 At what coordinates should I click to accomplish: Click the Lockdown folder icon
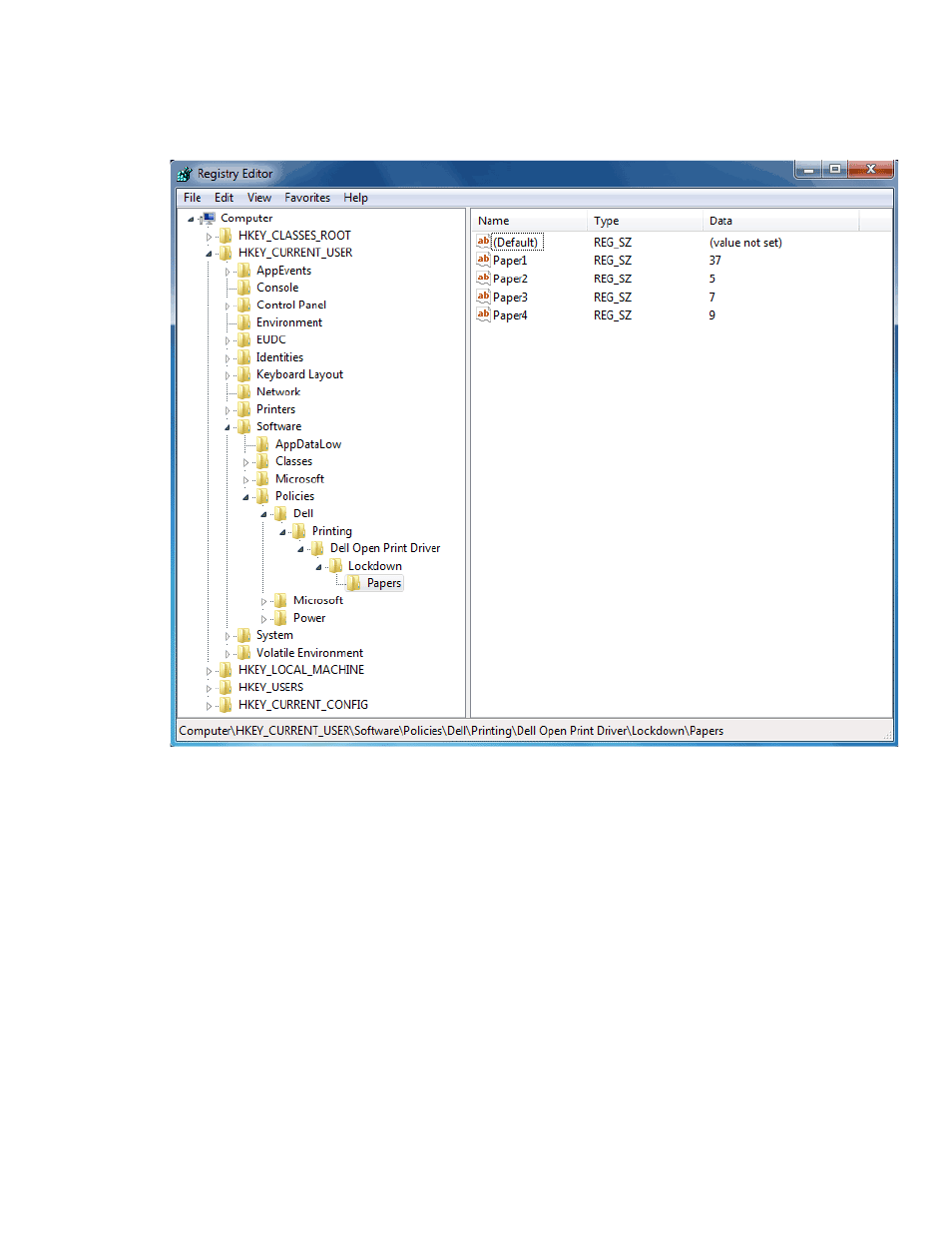335,566
